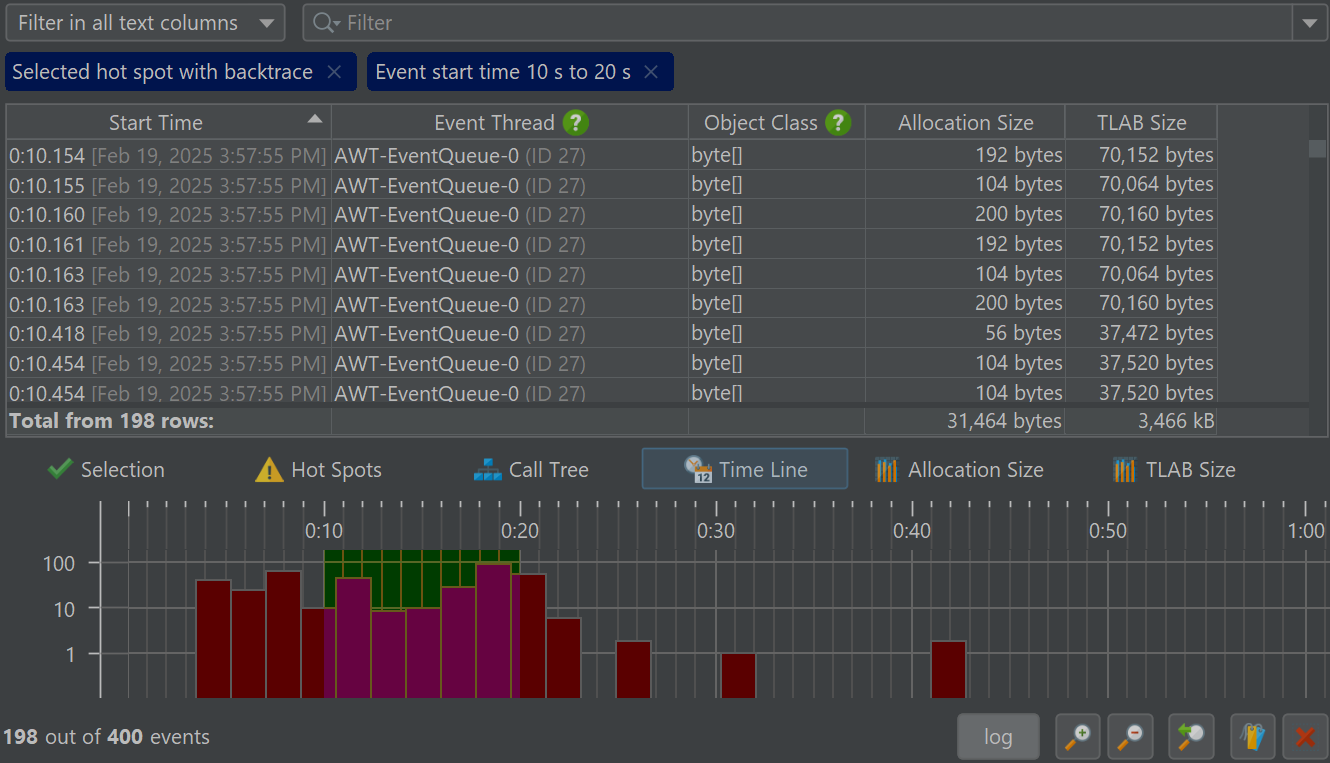Sort by the TLAB Size column header
Image resolution: width=1330 pixels, height=763 pixels.
point(1141,123)
